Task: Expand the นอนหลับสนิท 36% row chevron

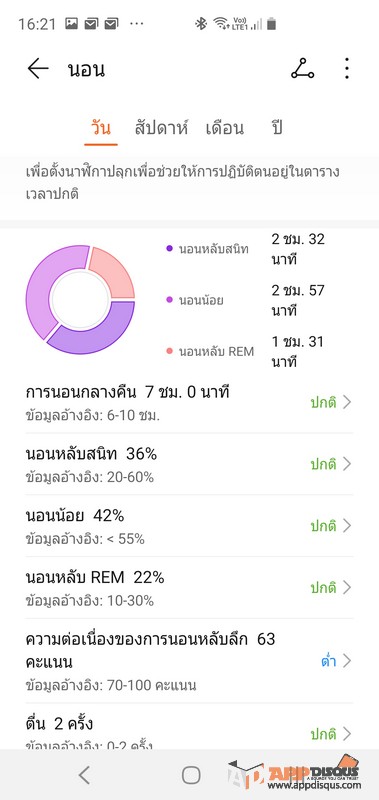Action: pos(347,464)
